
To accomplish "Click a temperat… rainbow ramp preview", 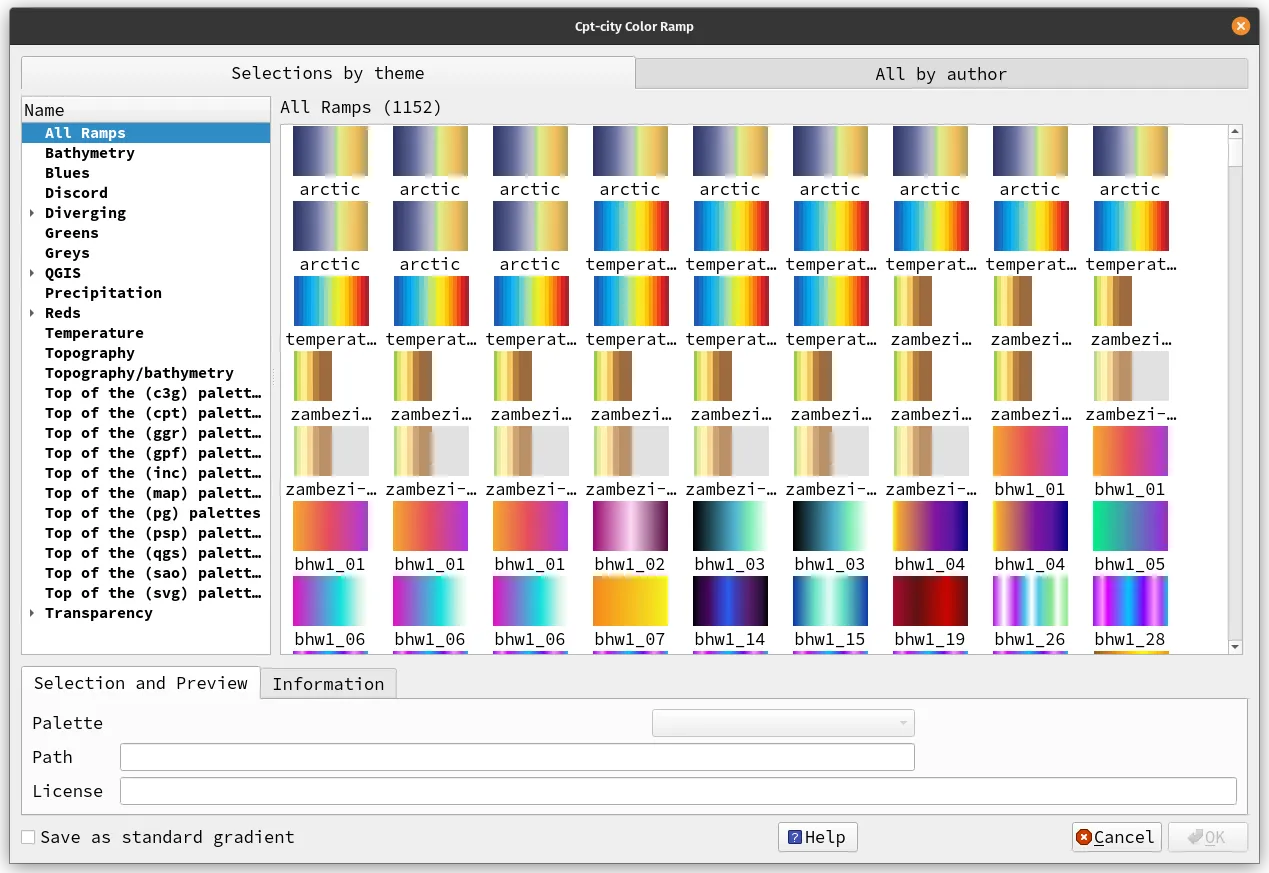I will click(x=630, y=225).
